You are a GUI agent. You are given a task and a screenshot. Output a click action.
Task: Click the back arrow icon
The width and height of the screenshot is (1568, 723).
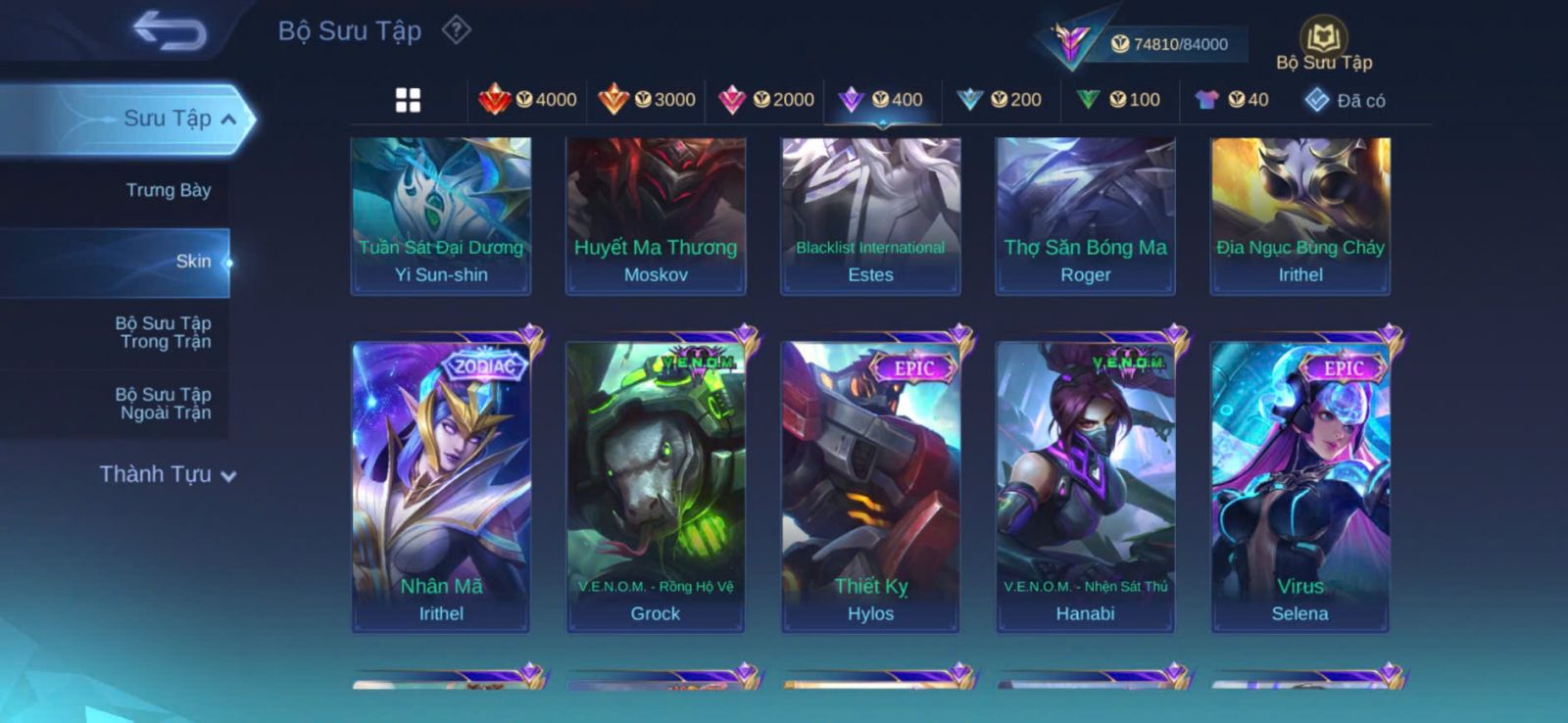point(170,30)
